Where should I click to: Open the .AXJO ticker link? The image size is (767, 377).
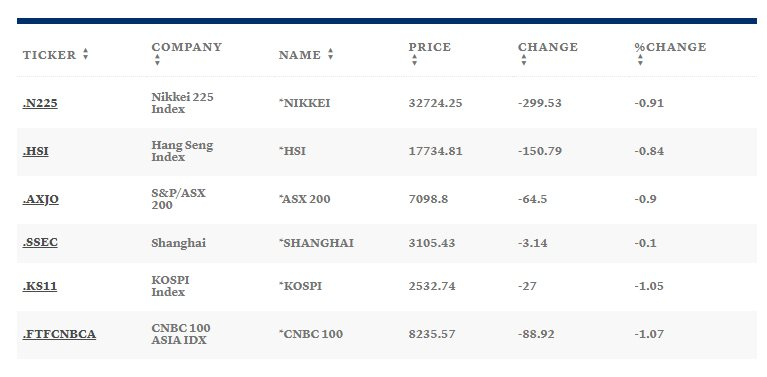tap(41, 199)
